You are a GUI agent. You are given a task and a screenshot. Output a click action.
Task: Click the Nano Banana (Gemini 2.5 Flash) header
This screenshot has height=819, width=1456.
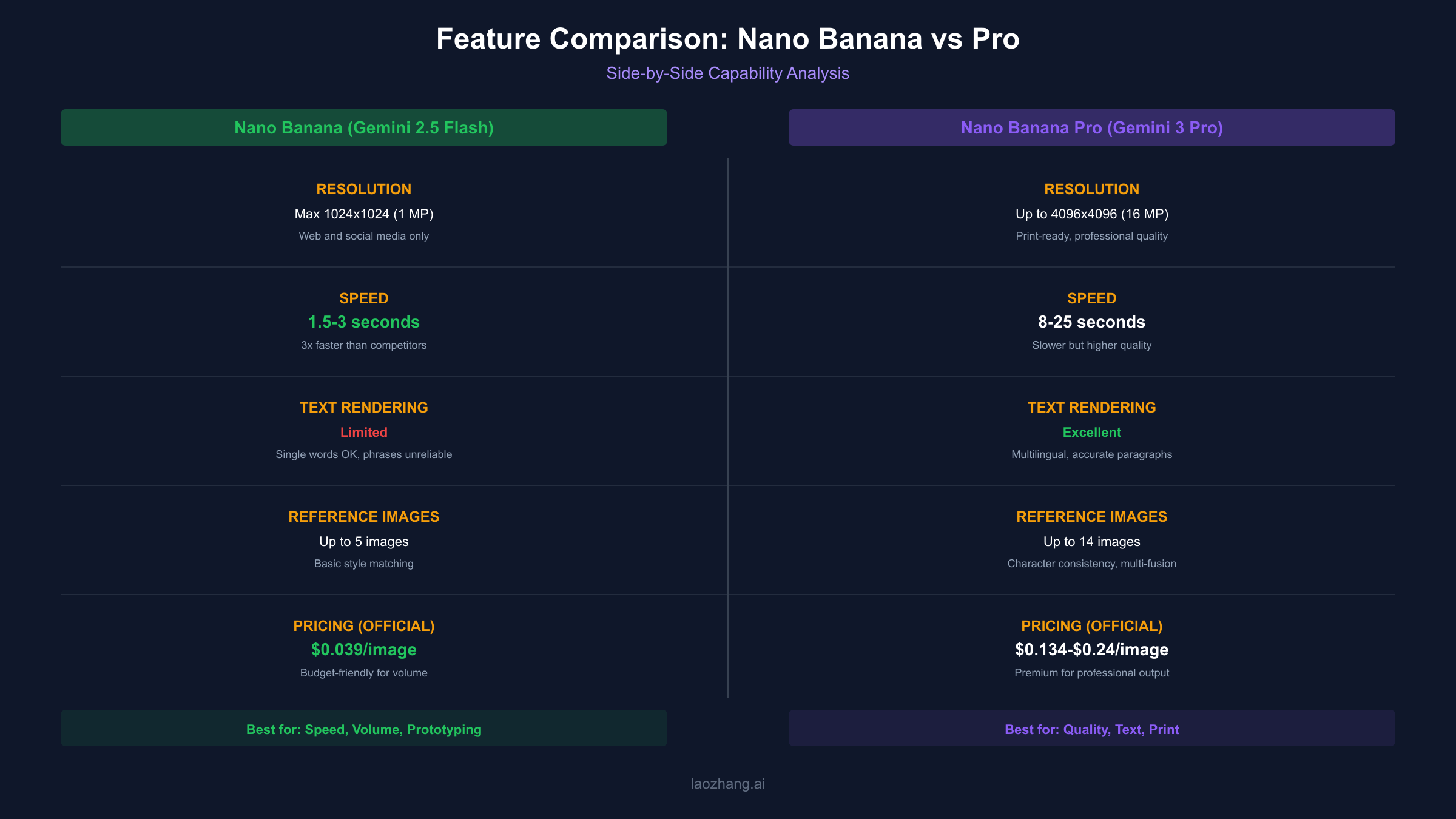tap(364, 127)
